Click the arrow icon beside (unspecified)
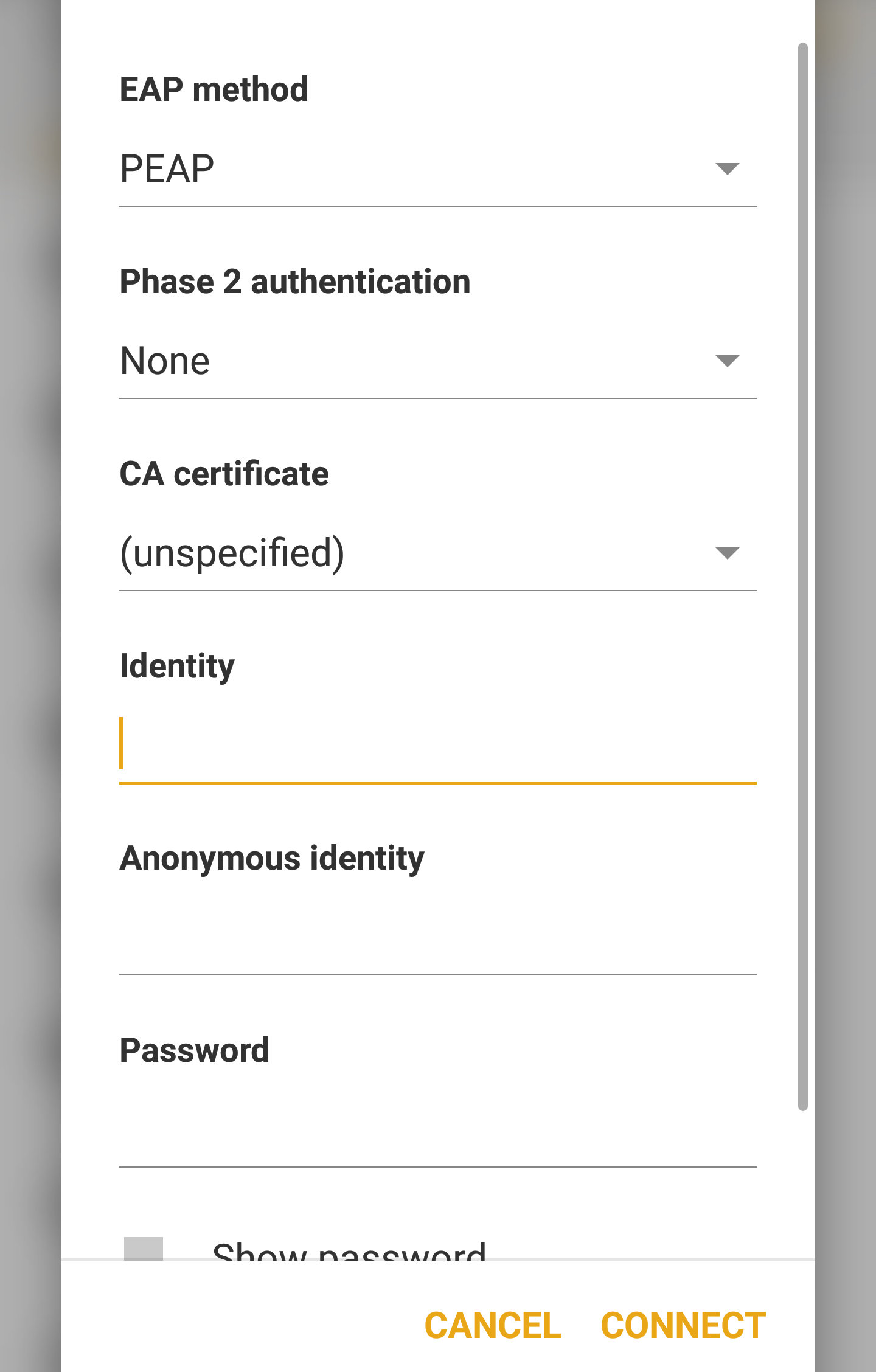This screenshot has width=876, height=1372. point(727,553)
